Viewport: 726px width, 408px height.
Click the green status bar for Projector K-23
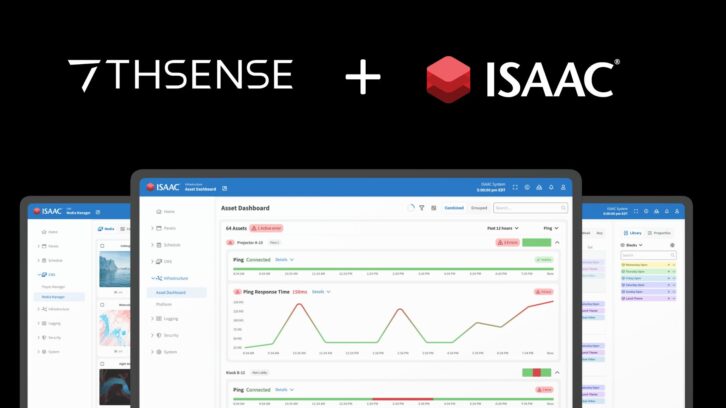[x=535, y=242]
